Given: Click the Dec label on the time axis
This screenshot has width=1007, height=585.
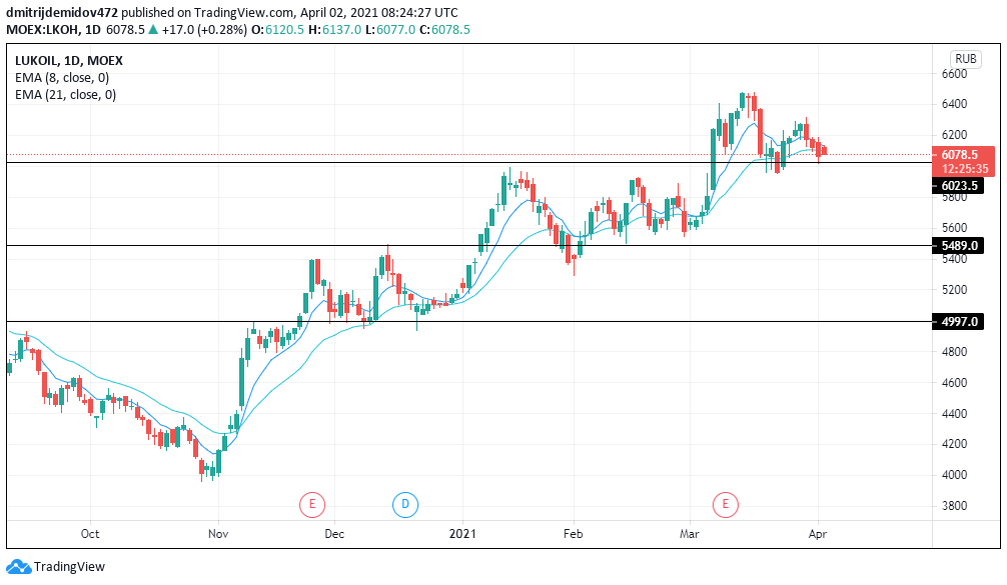Looking at the screenshot, I should click(x=335, y=534).
